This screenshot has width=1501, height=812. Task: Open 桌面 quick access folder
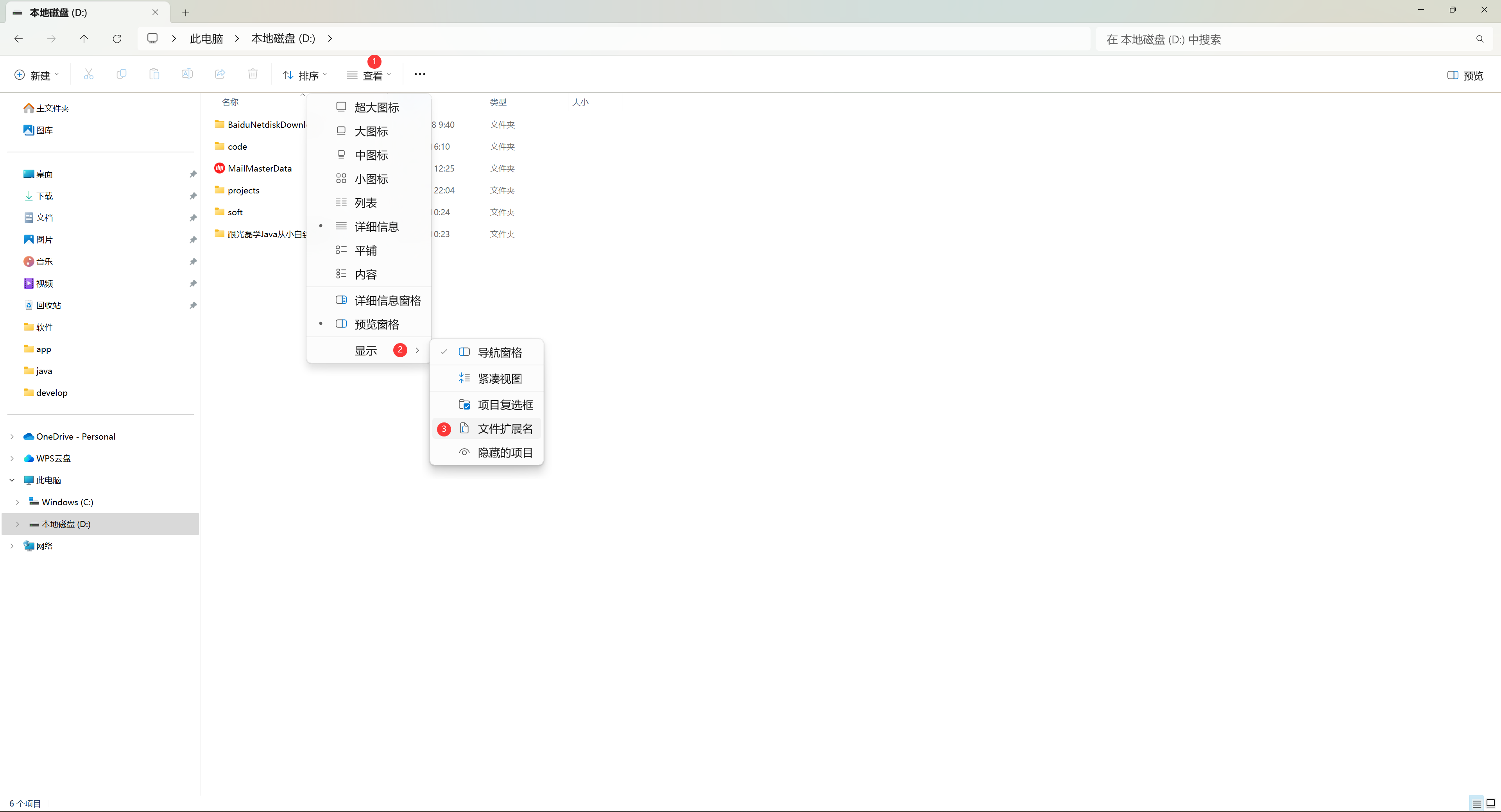point(38,174)
